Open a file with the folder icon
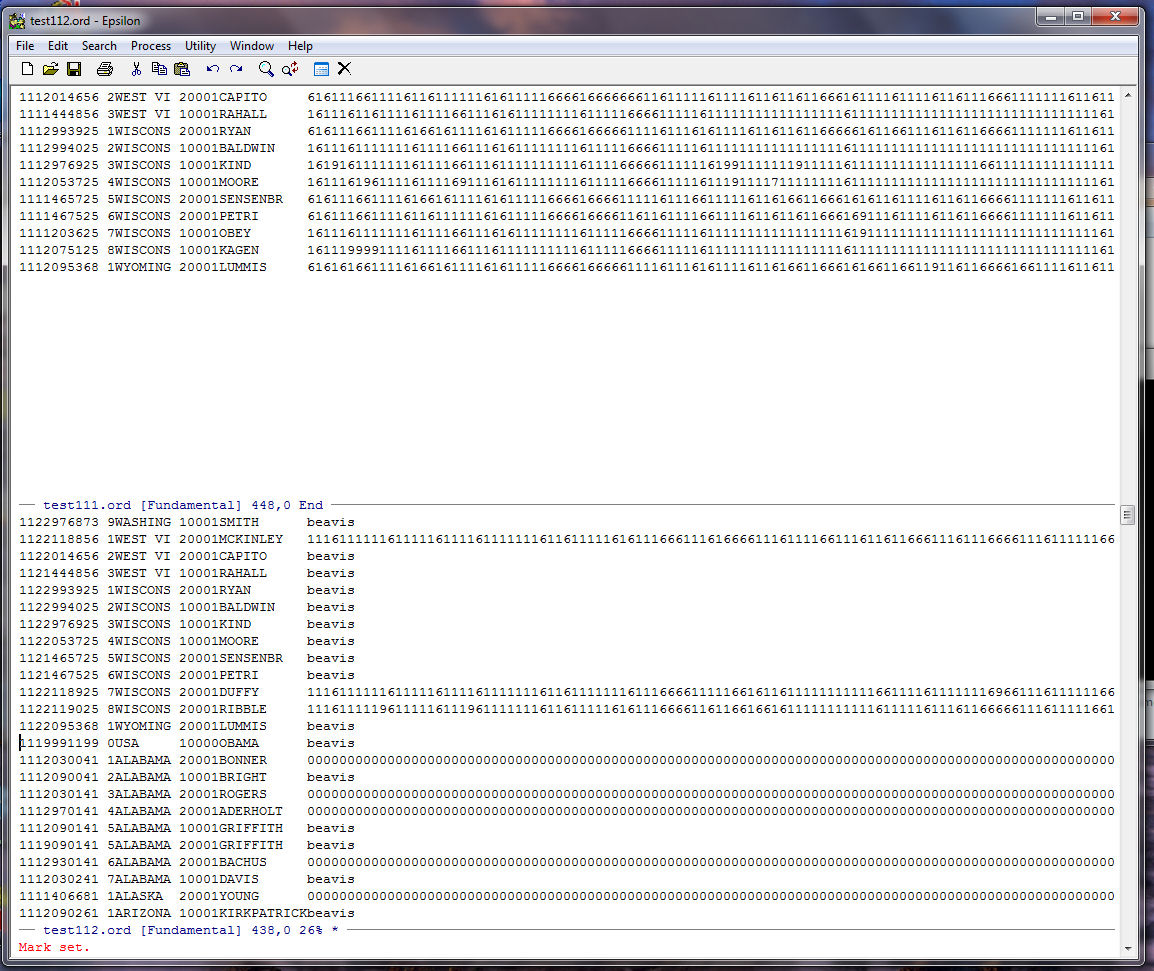 (50, 69)
